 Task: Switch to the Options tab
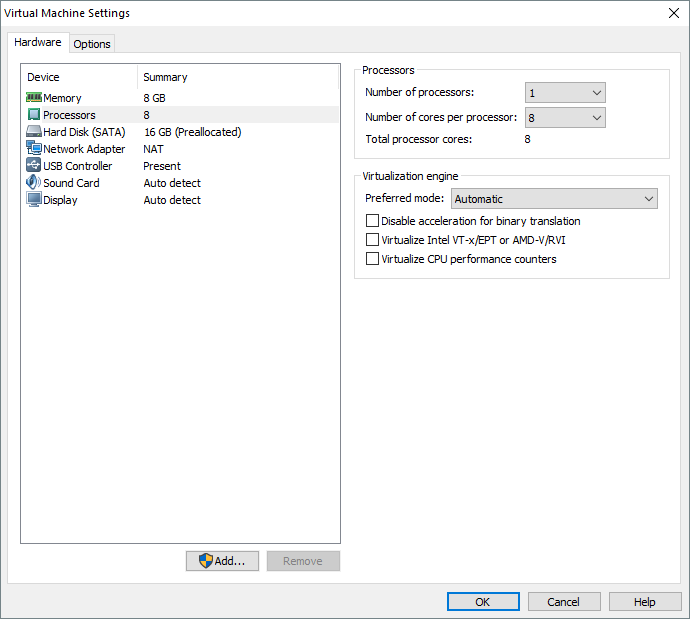coord(92,44)
